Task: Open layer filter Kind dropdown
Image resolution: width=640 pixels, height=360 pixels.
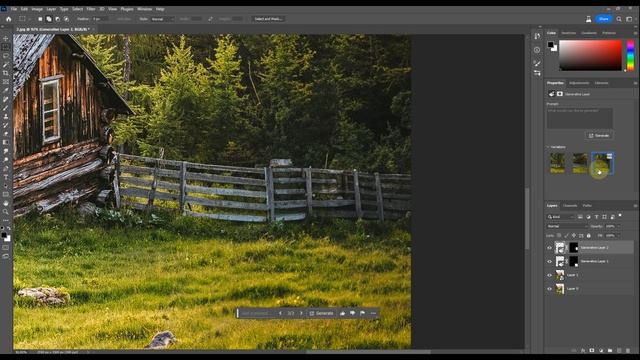Action: click(x=561, y=217)
